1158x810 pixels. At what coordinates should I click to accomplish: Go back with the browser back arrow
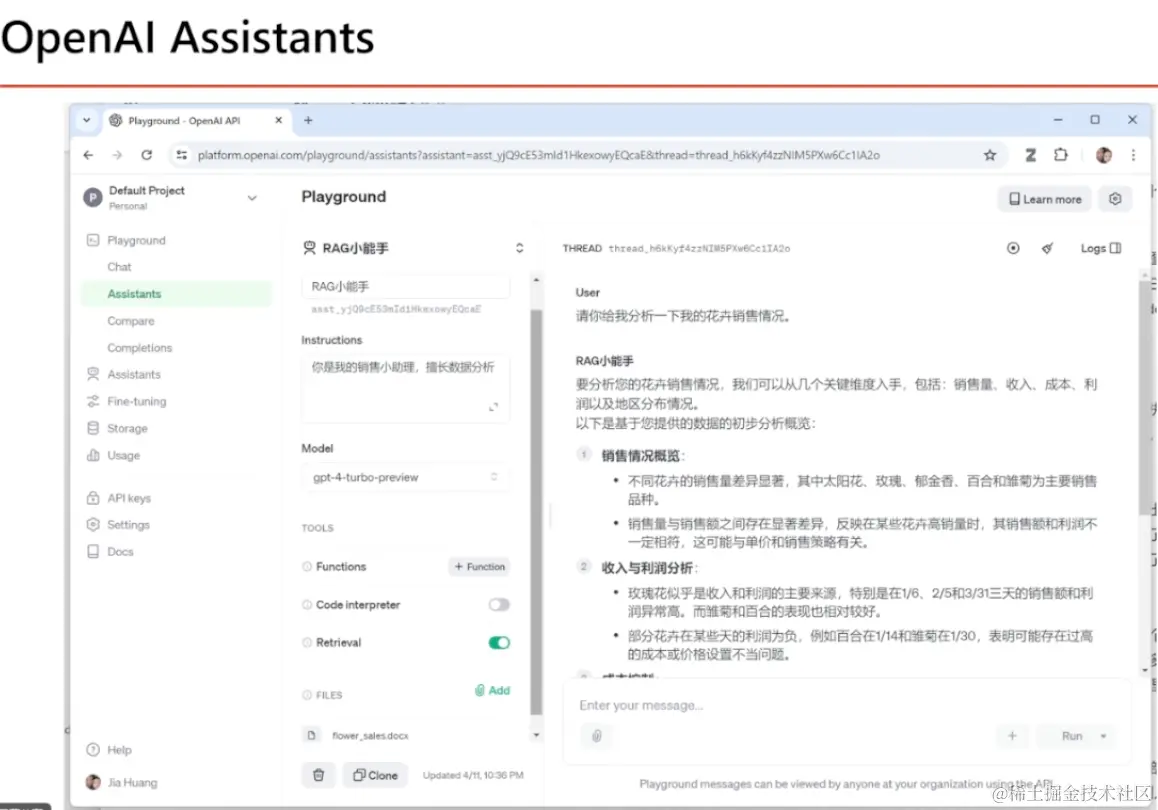coord(89,155)
